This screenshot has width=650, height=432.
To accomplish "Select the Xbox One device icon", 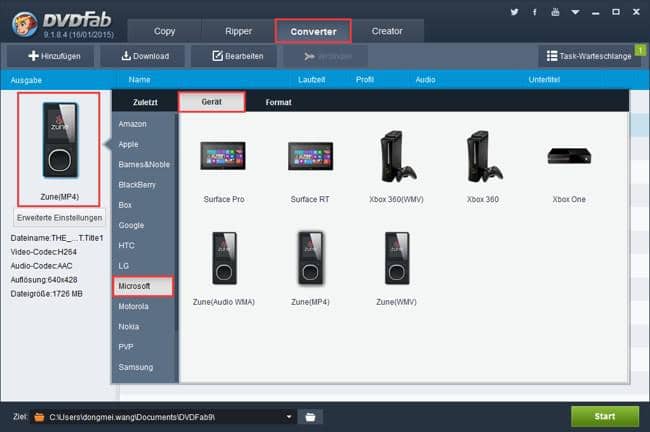I will pos(569,155).
